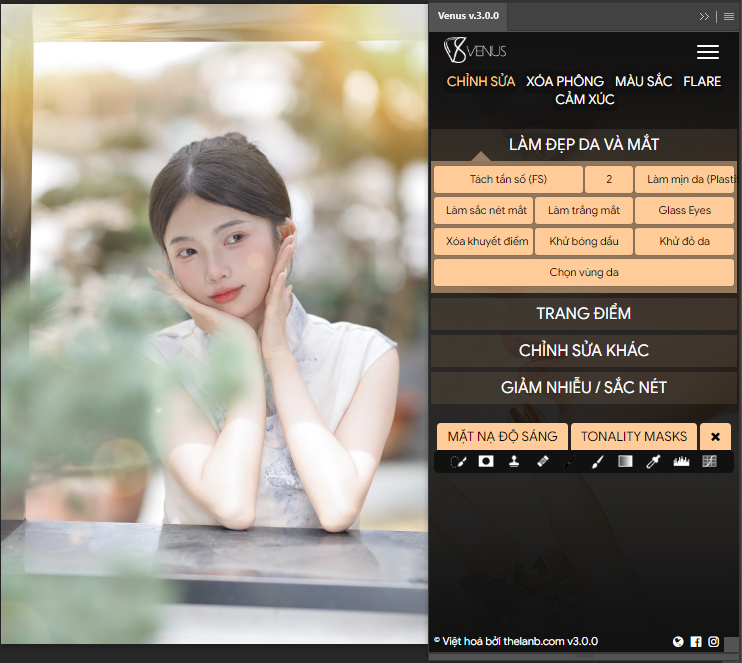Click the layer mask icon
The width and height of the screenshot is (742, 663).
[486, 462]
